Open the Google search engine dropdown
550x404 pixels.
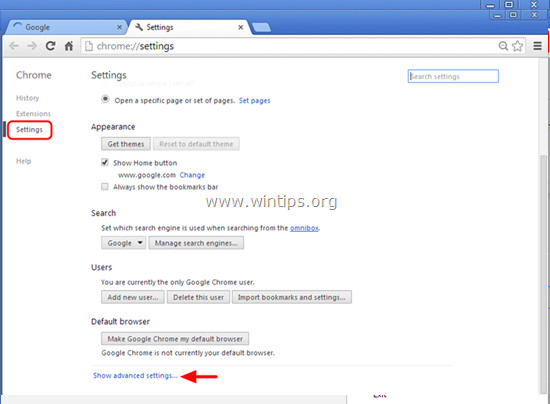coord(123,243)
